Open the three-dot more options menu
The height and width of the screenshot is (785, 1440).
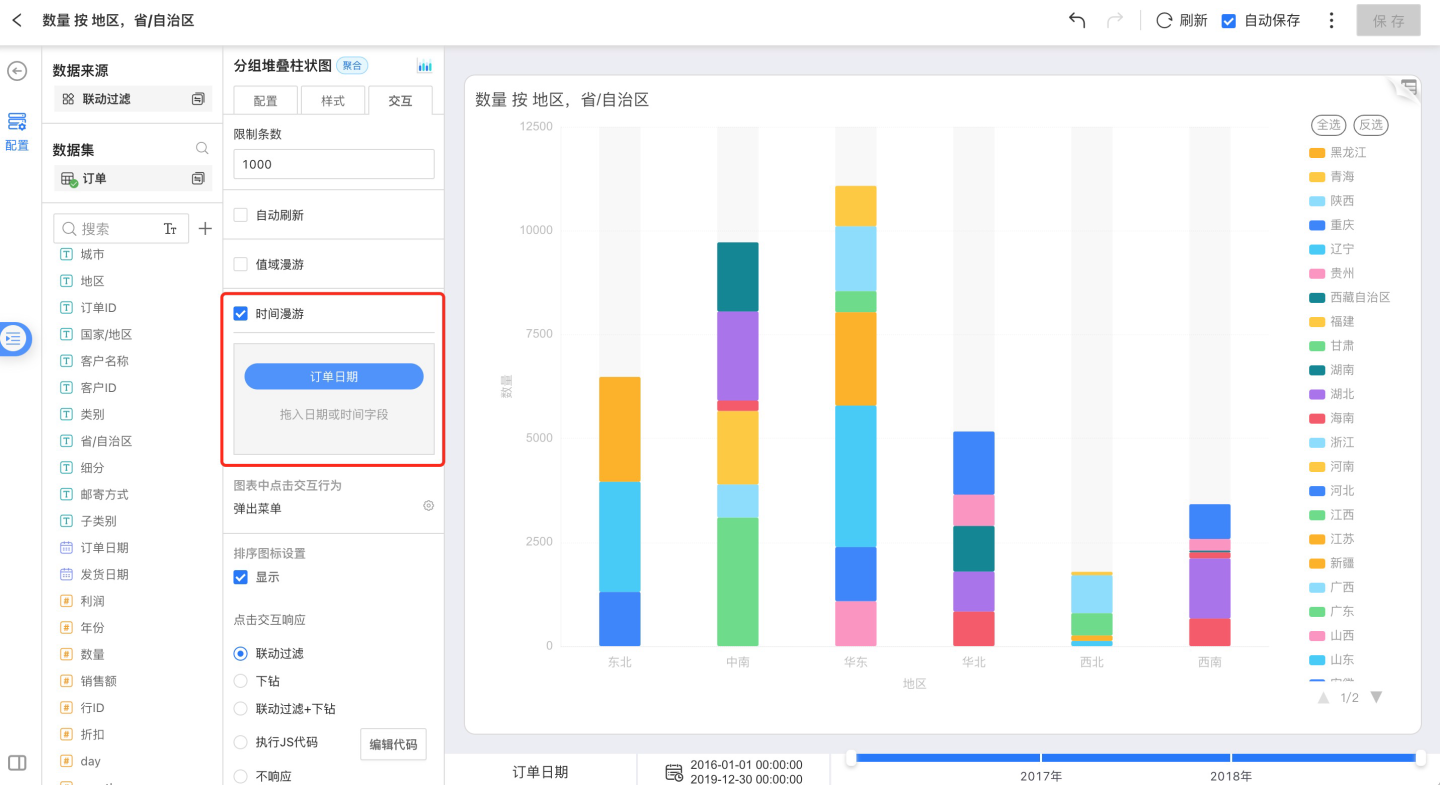(x=1331, y=20)
